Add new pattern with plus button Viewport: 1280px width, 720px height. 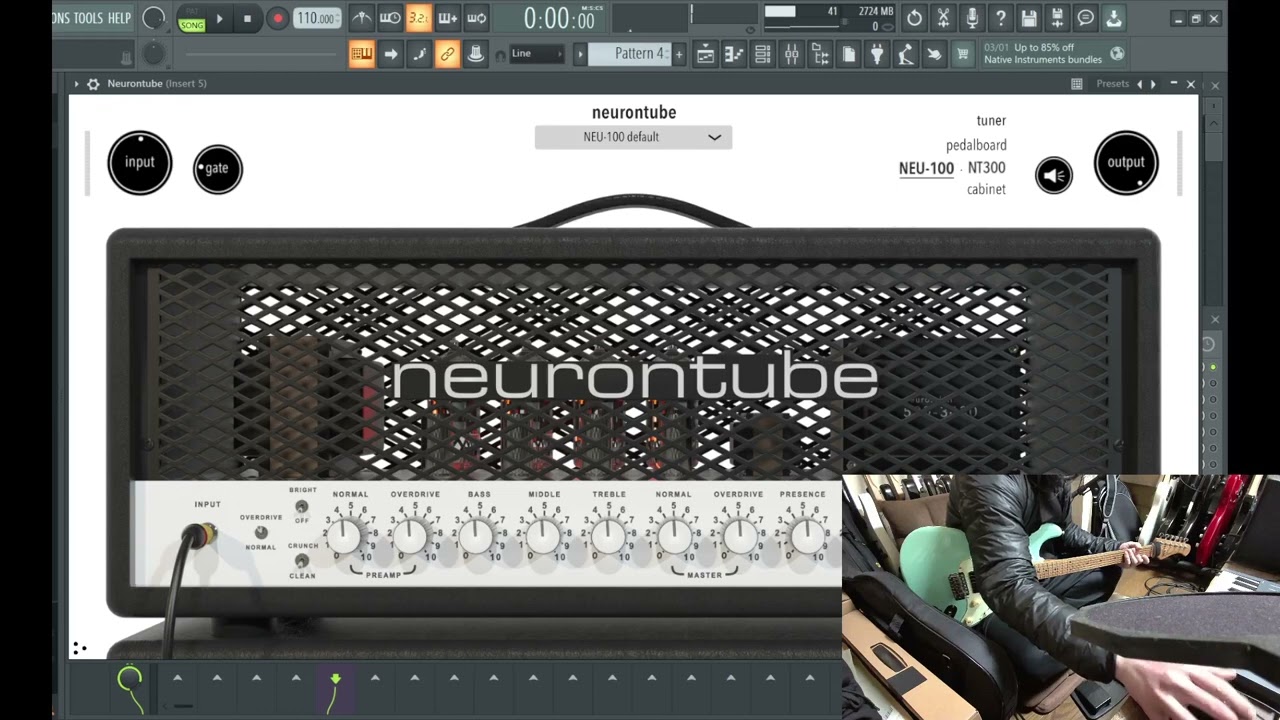(x=679, y=54)
